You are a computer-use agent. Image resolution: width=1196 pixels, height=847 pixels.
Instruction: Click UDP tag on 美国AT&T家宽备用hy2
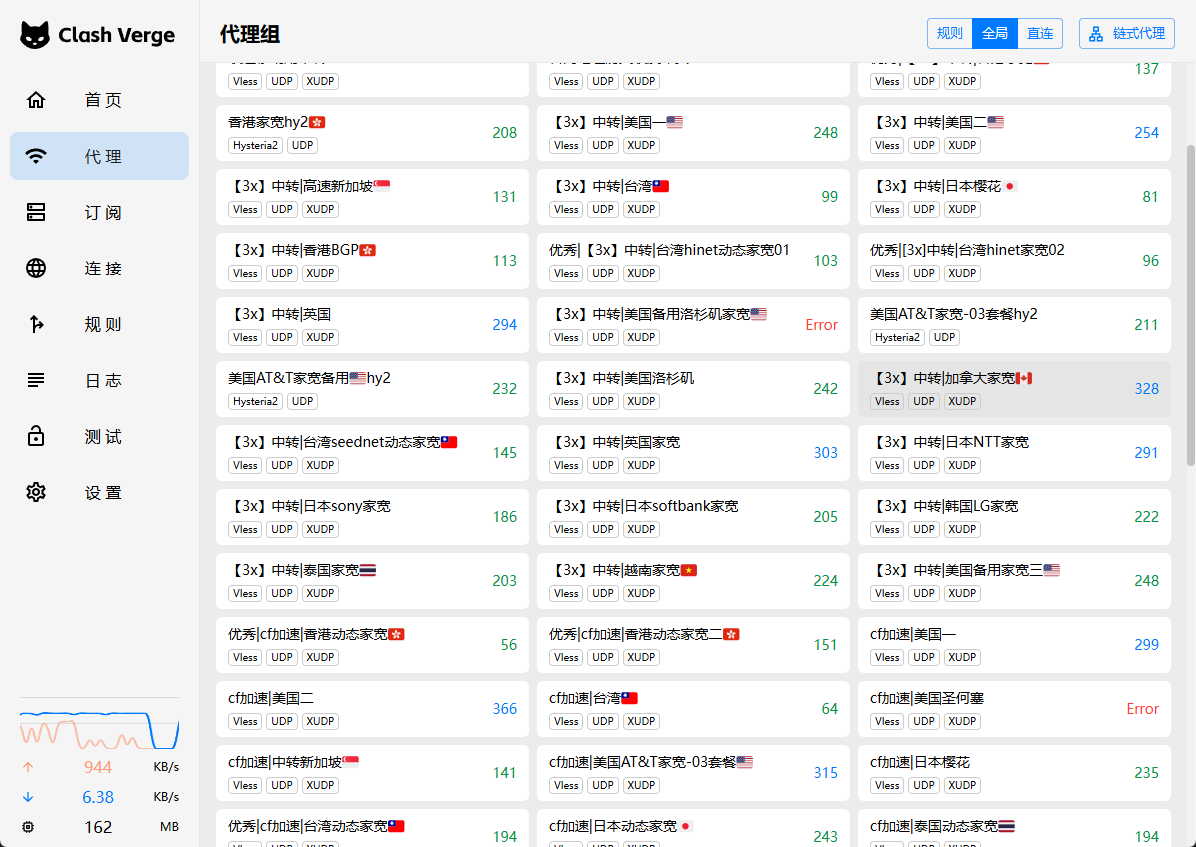pyautogui.click(x=303, y=401)
